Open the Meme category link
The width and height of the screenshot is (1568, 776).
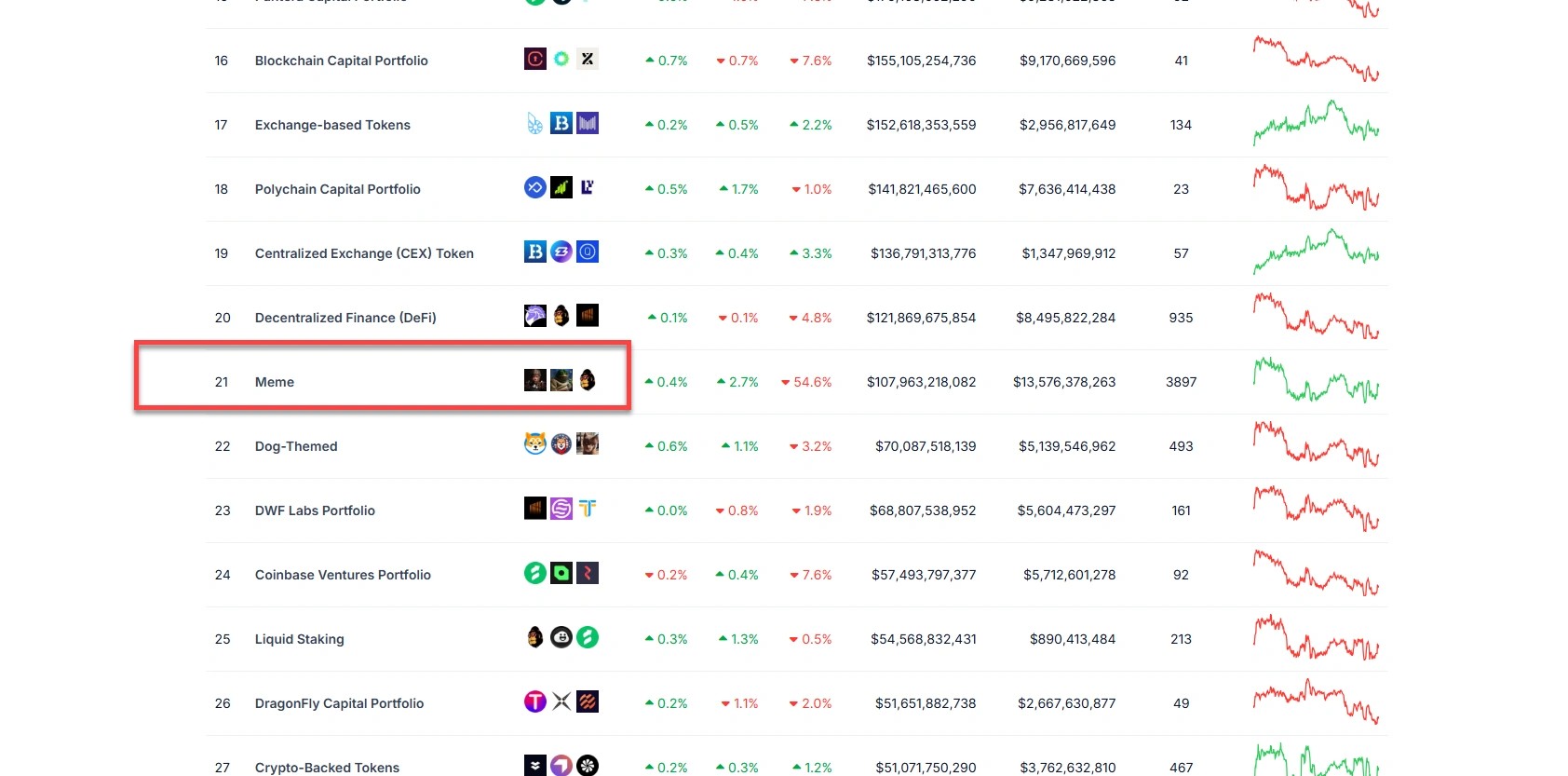[275, 382]
